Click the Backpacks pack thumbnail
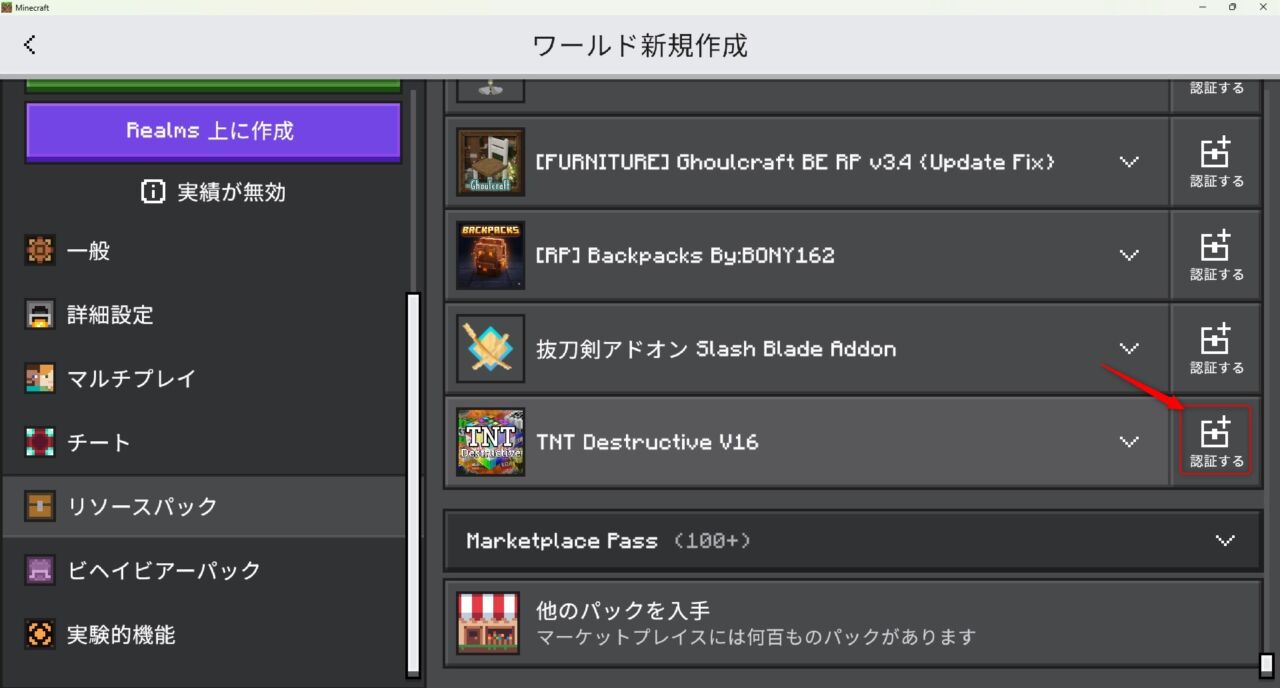The width and height of the screenshot is (1280, 688). point(490,255)
